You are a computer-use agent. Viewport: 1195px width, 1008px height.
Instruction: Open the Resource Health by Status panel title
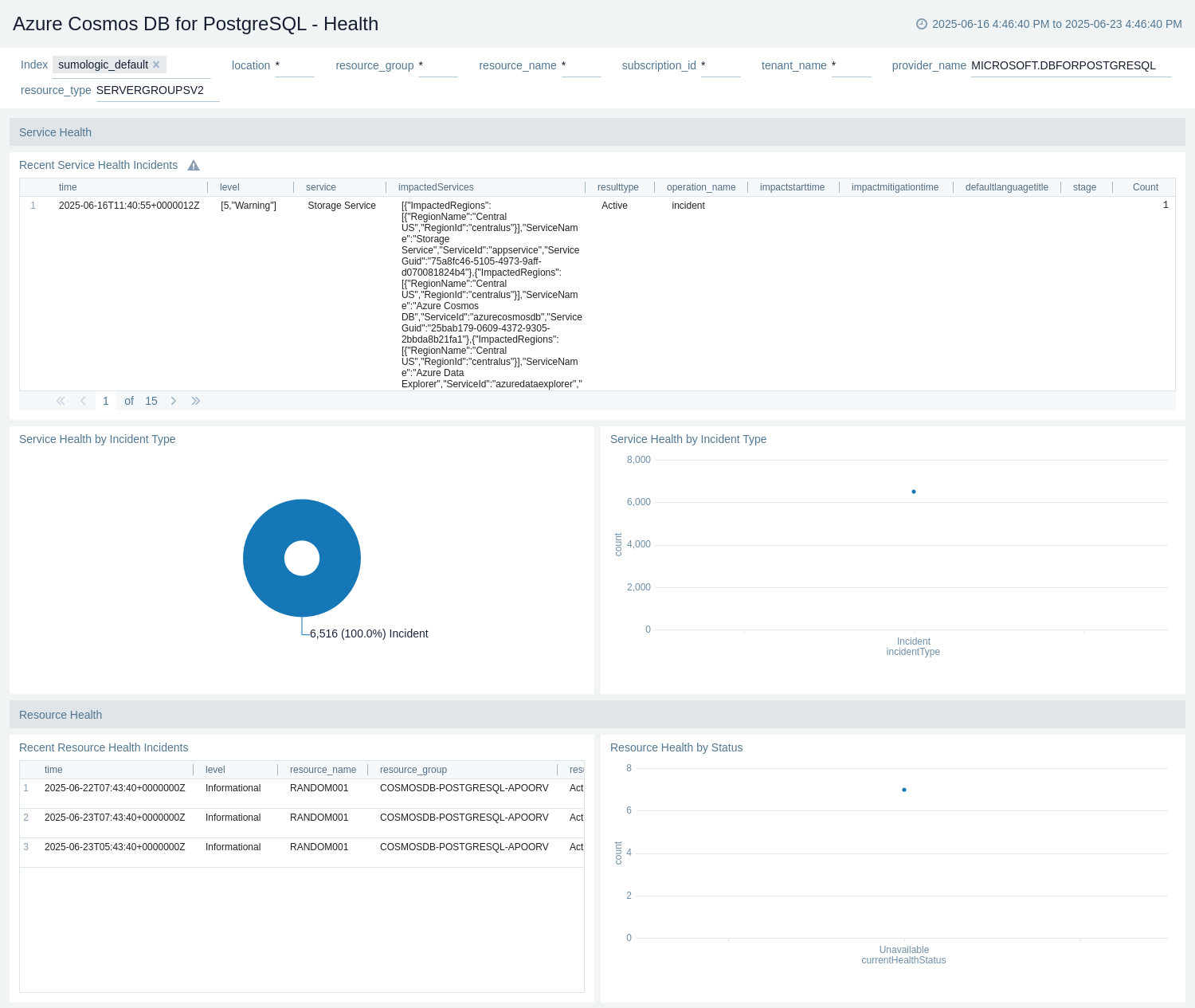(x=676, y=747)
